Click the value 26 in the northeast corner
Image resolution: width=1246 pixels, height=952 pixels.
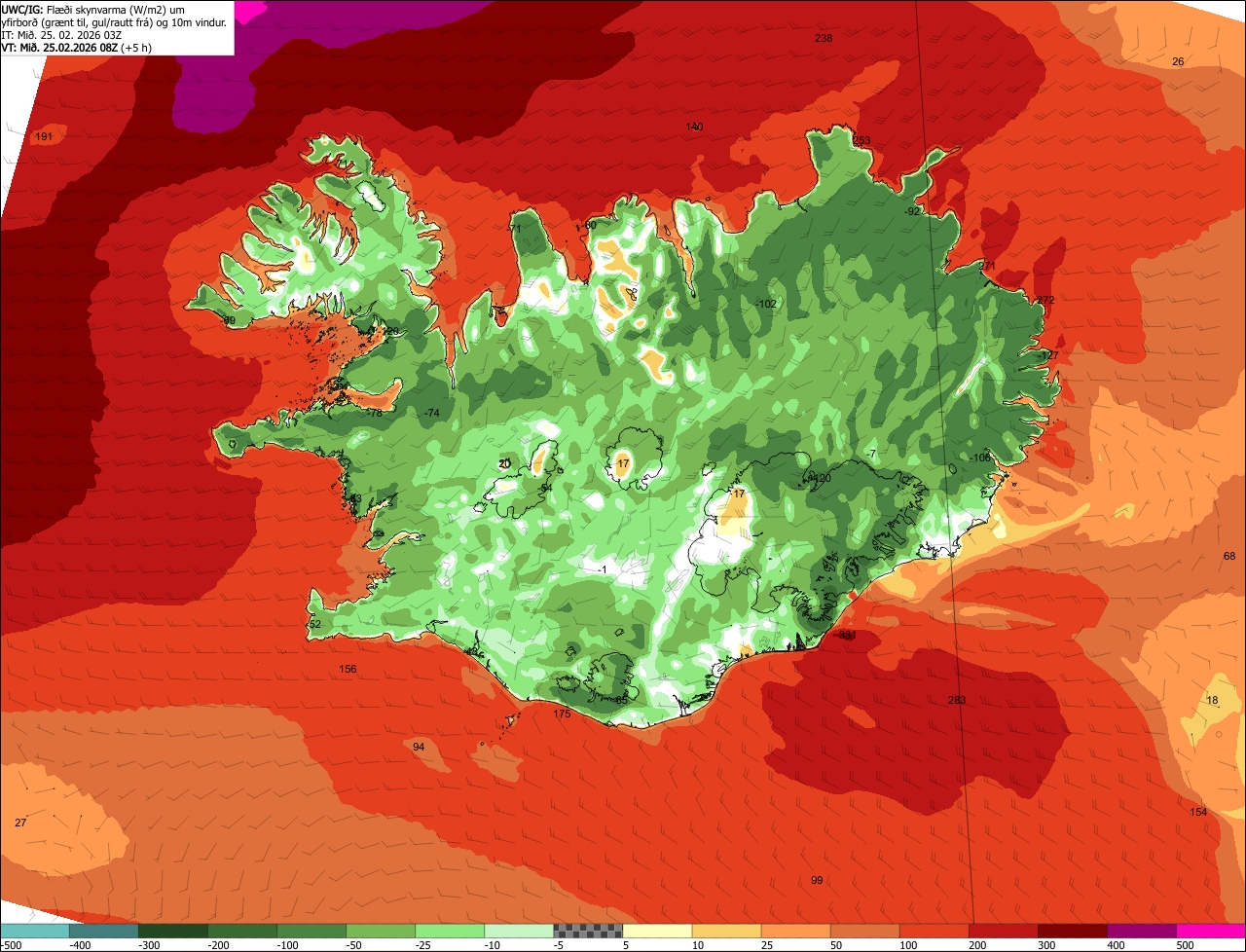(x=1178, y=61)
